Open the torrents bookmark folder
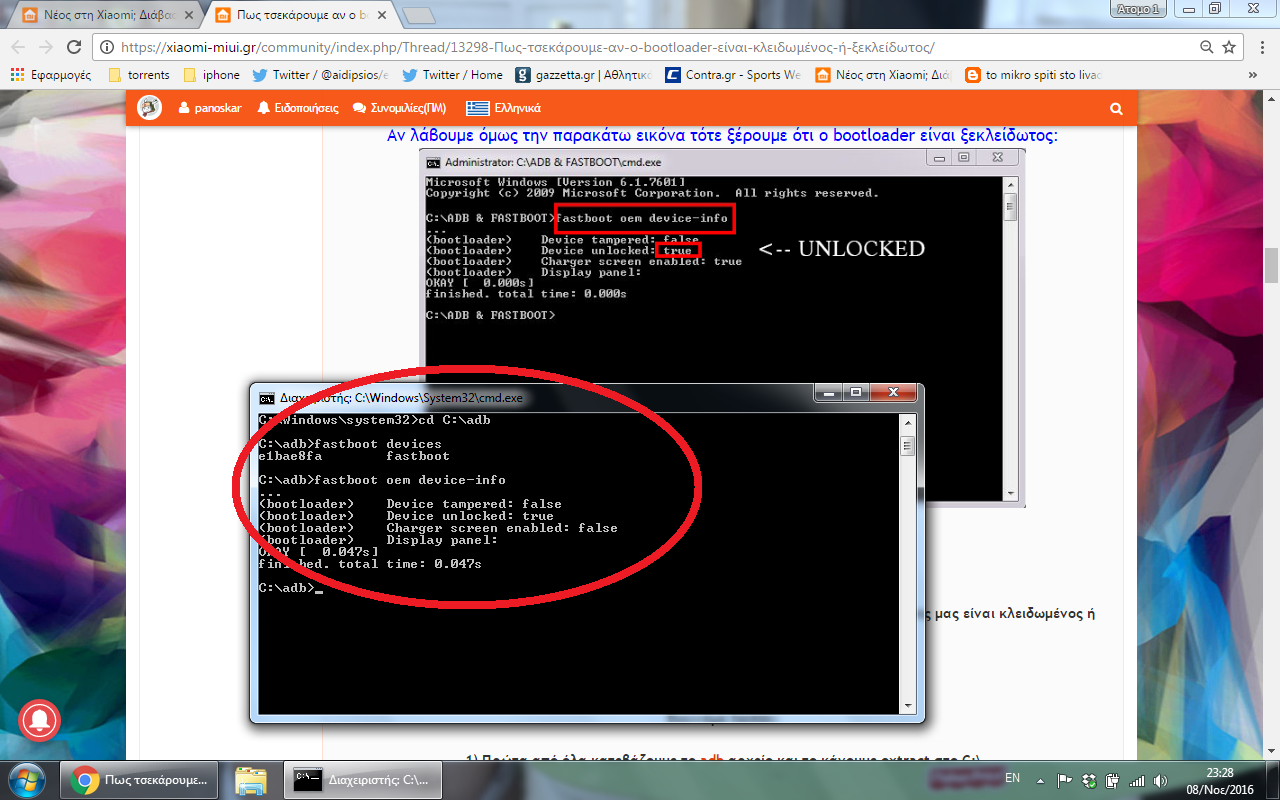Screen dimensions: 1280x800 coord(139,75)
